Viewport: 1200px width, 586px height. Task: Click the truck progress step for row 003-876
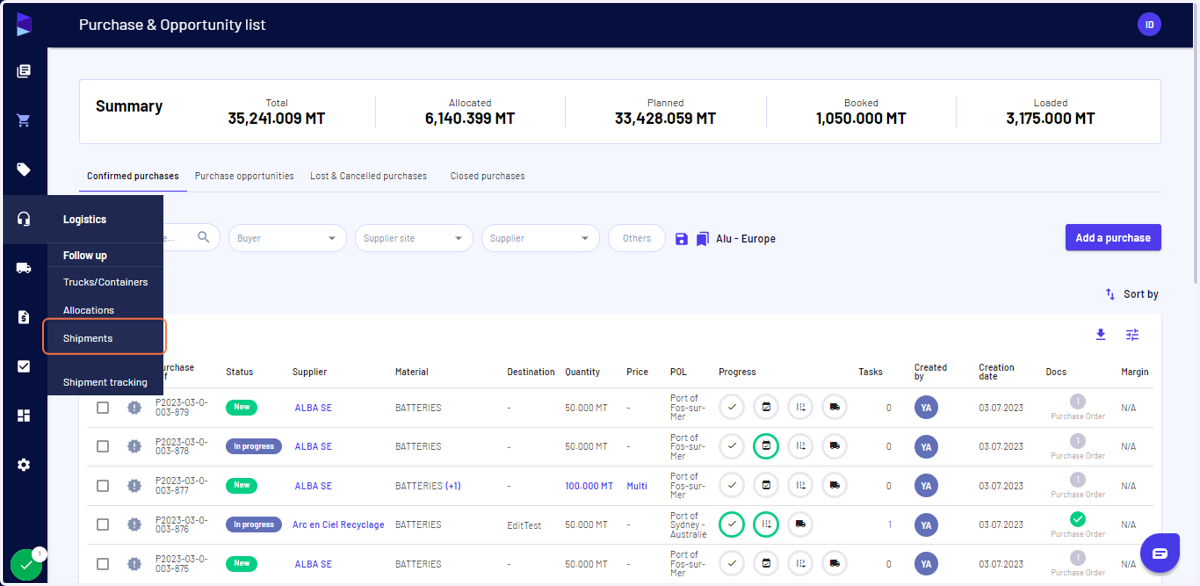(x=800, y=524)
